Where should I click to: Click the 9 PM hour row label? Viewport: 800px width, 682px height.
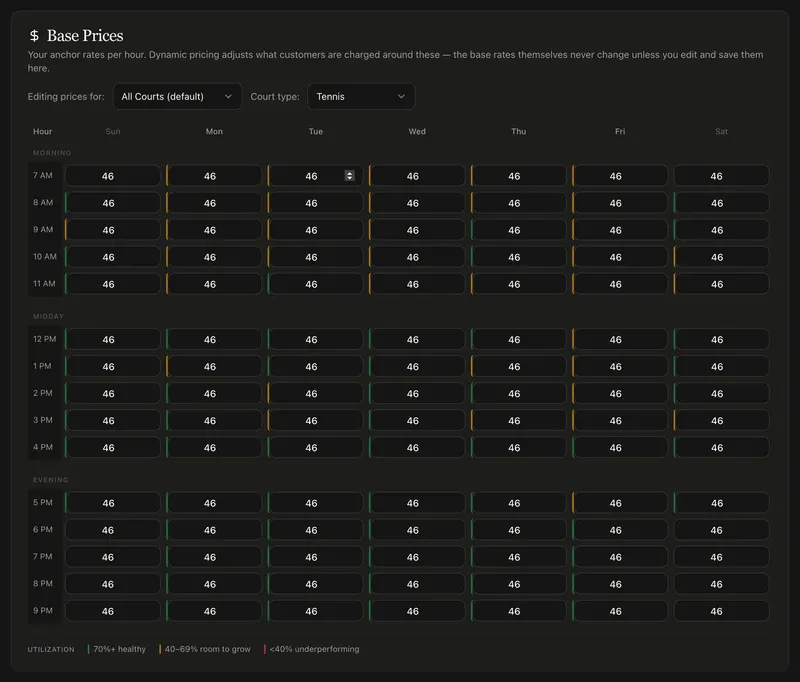(43, 611)
